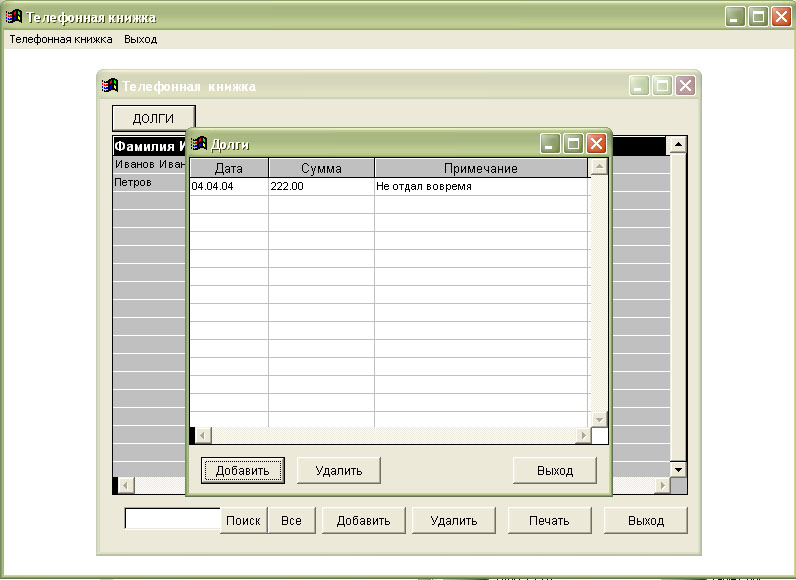This screenshot has height=580, width=796.
Task: Click the ДОЛГИ button
Action: click(153, 118)
